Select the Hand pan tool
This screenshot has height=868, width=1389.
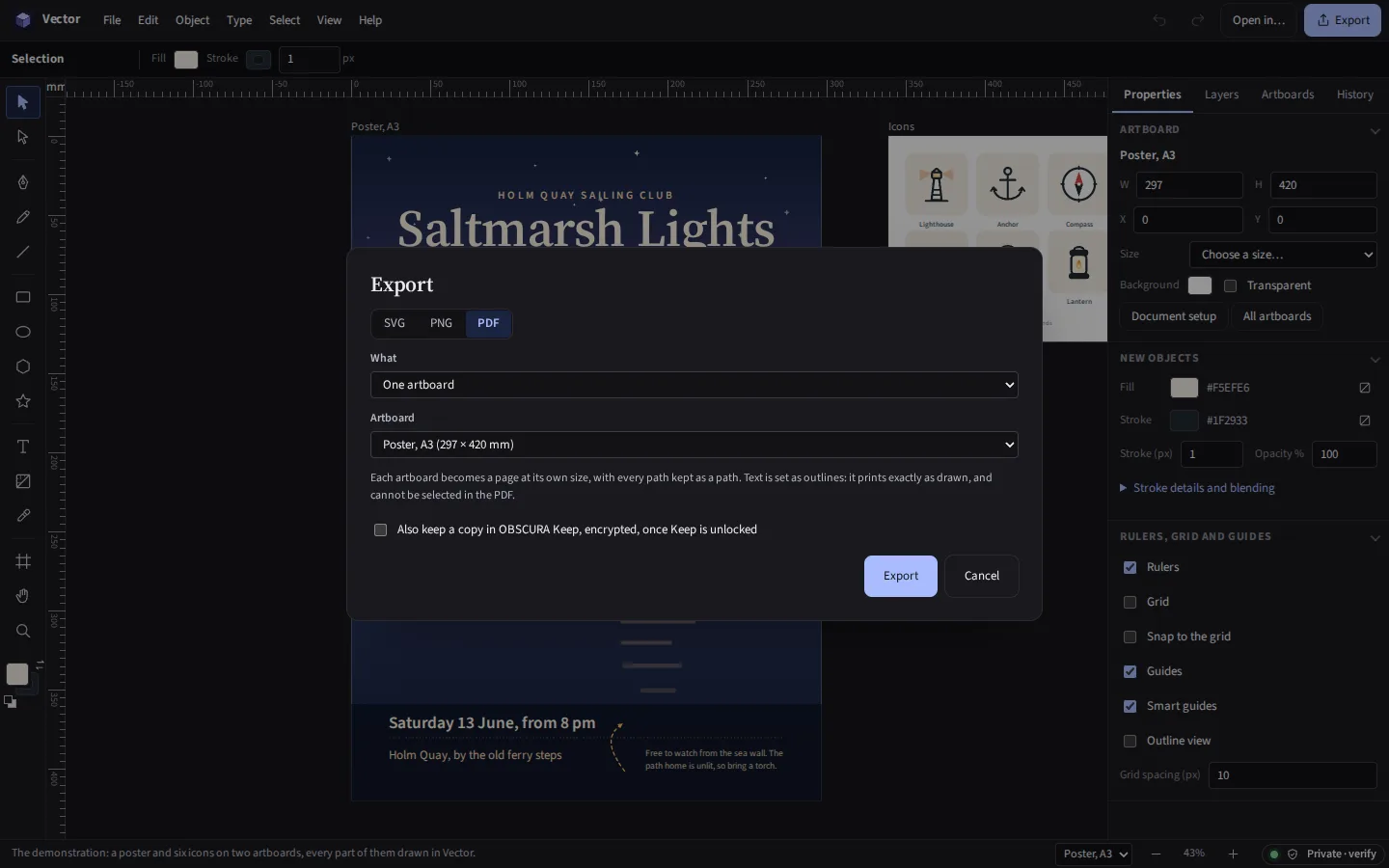click(23, 596)
